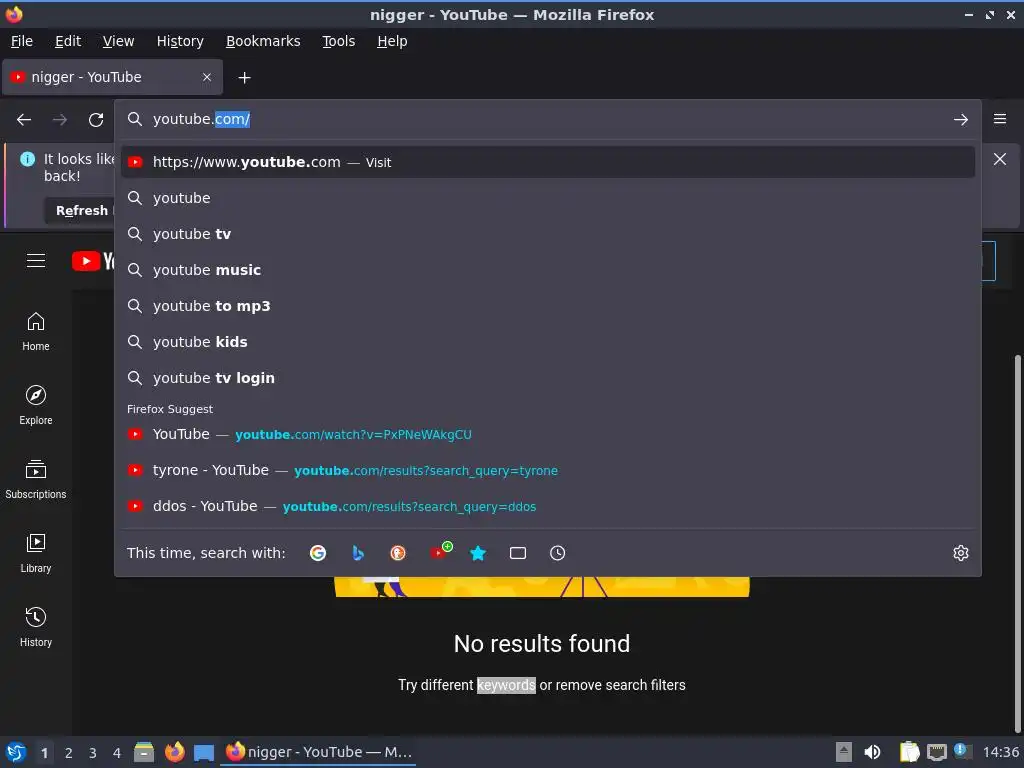The image size is (1024, 768).
Task: Launch Firefox from the taskbar quick launcher
Action: coord(174,752)
